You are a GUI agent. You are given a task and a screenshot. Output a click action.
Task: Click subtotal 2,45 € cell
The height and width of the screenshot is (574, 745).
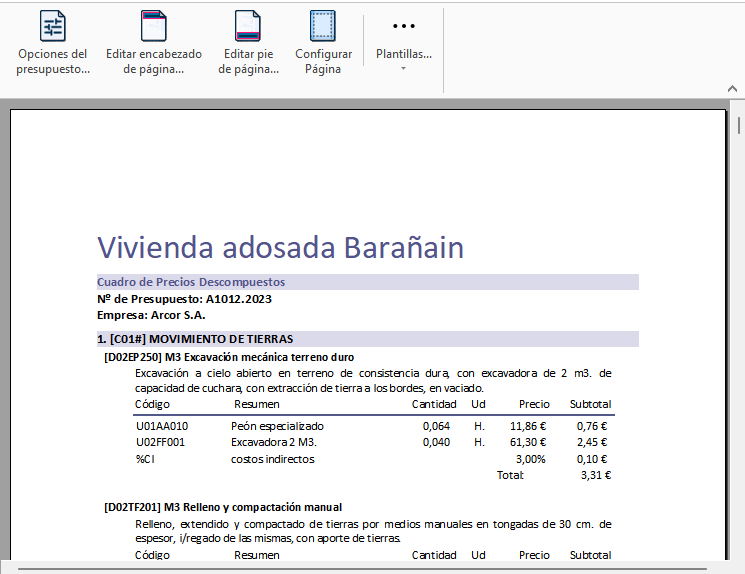(x=592, y=442)
